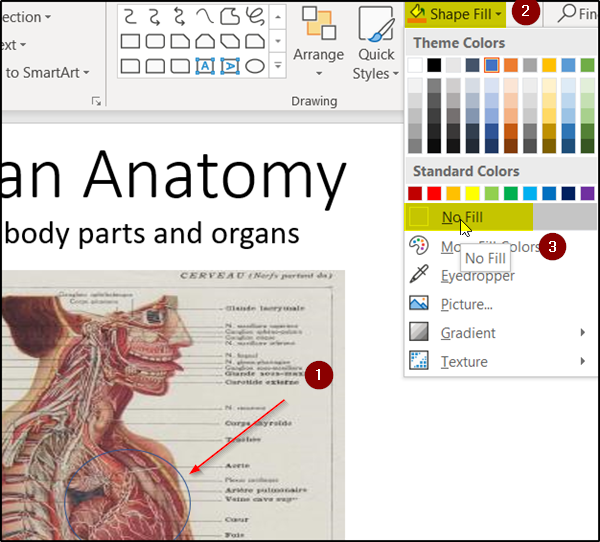Select the scribble line tool

pyautogui.click(x=255, y=17)
